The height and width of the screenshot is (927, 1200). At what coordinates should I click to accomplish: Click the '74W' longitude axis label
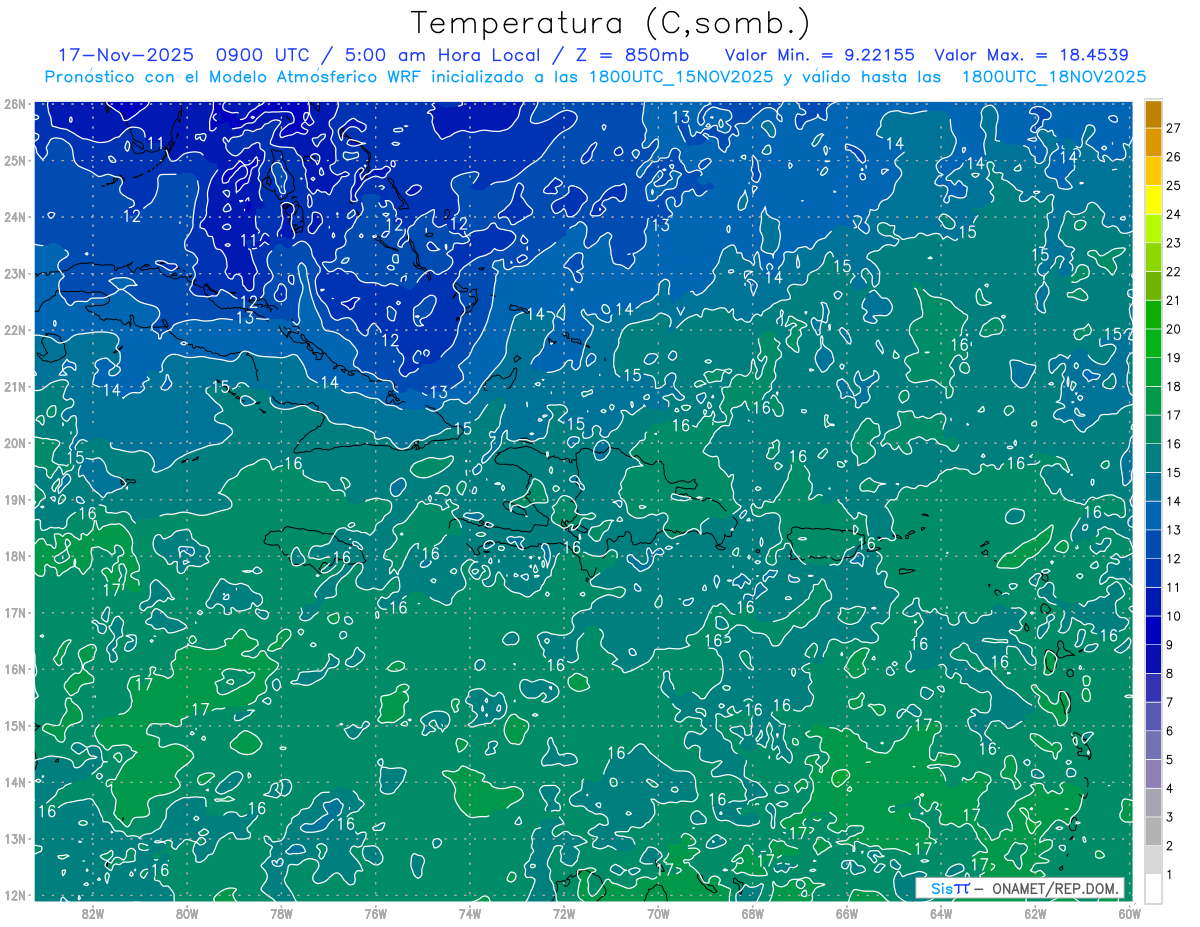pos(470,914)
